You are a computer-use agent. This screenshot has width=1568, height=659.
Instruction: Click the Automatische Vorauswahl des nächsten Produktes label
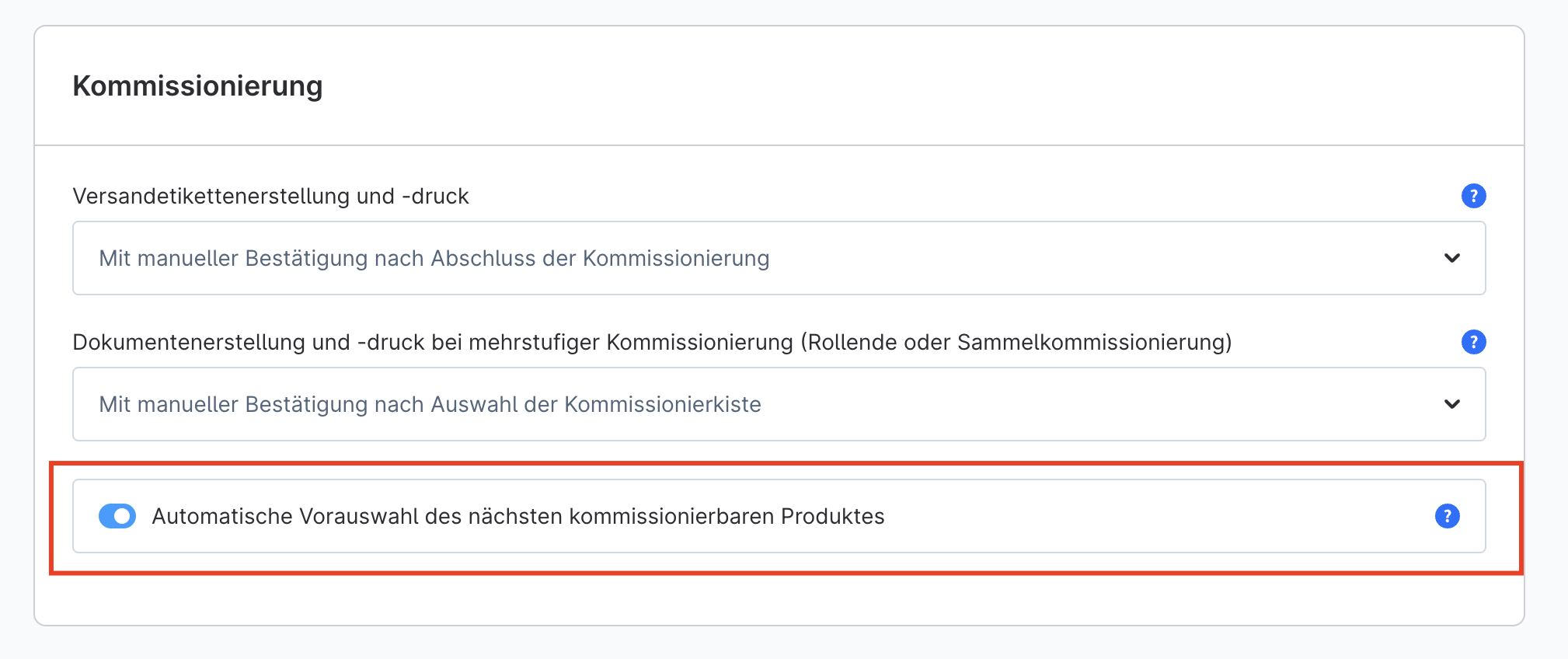point(517,516)
